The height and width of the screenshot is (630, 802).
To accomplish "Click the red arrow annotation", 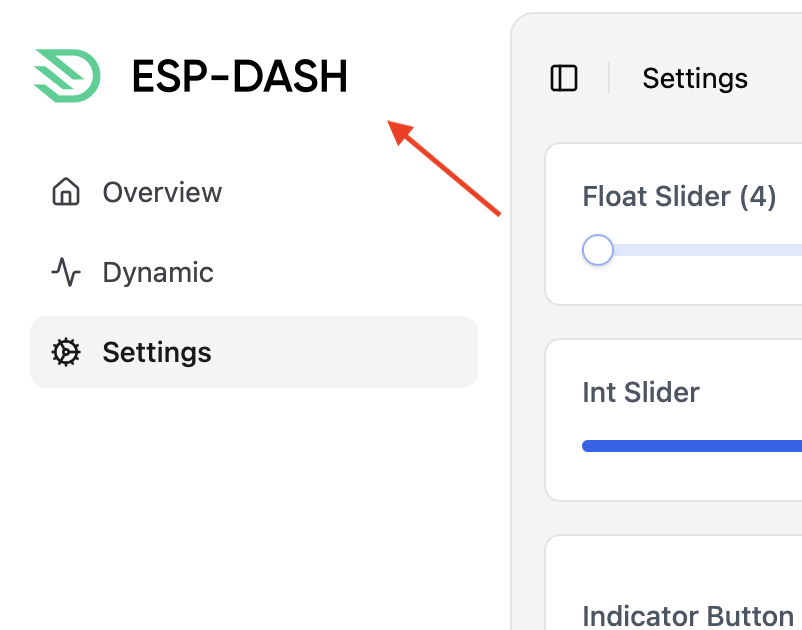I will (x=443, y=168).
